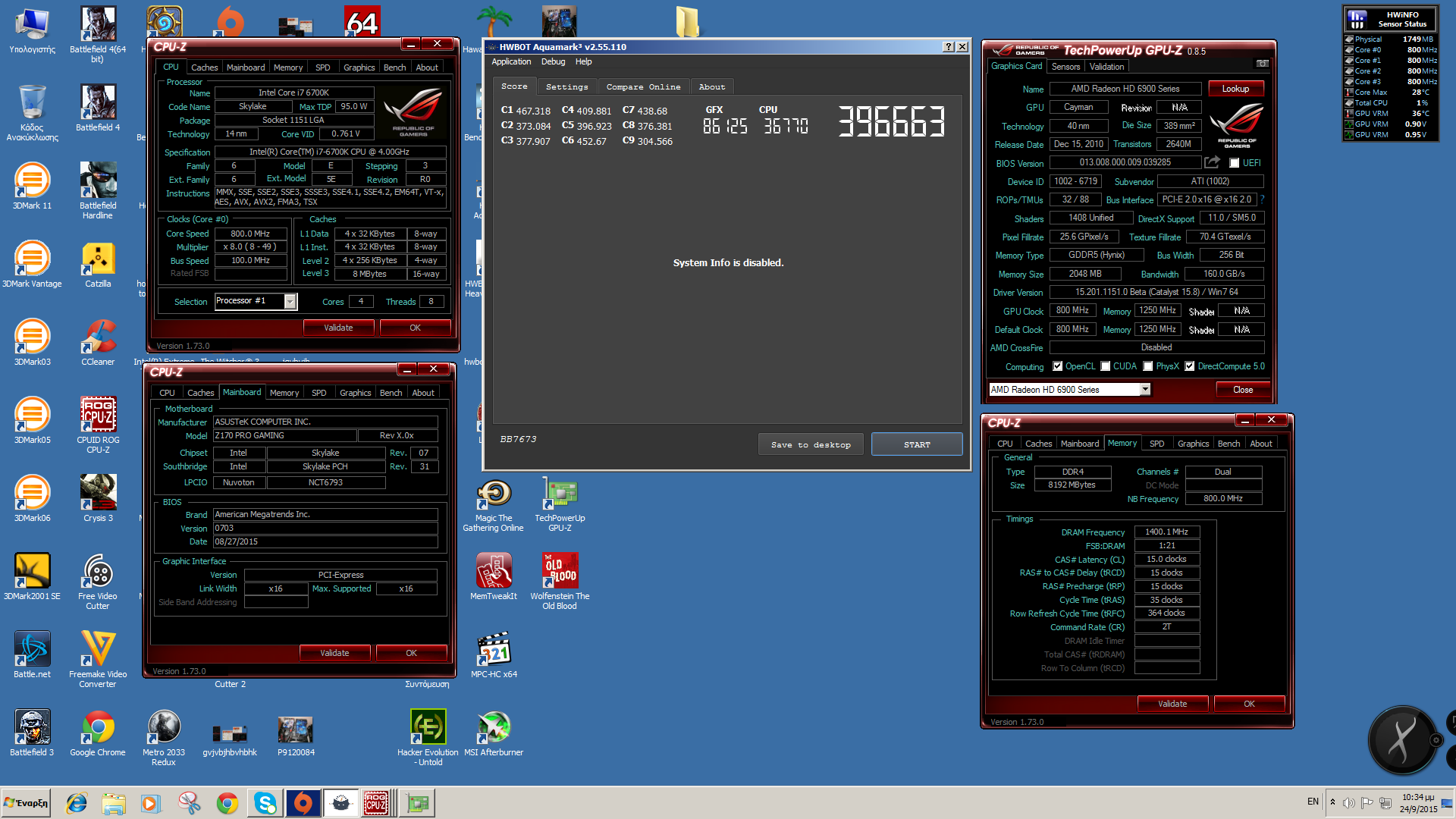
Task: Select the Caches tab in top CPU-Z
Action: tap(204, 67)
